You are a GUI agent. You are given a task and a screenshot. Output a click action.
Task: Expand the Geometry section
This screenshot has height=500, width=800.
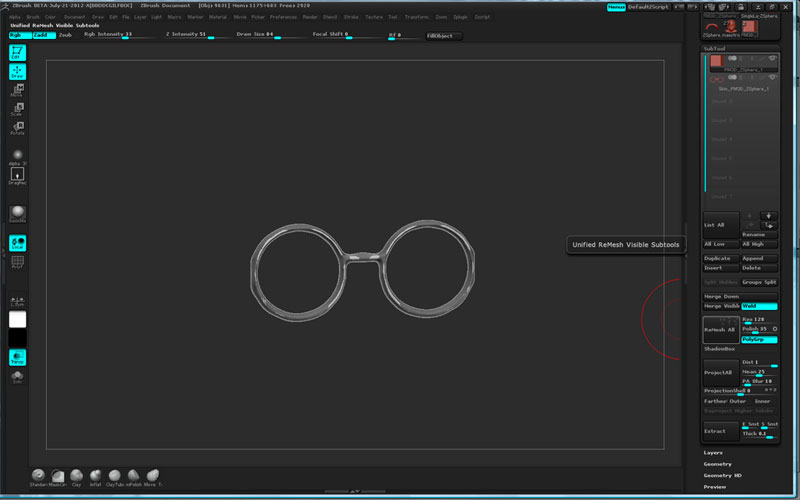click(718, 464)
